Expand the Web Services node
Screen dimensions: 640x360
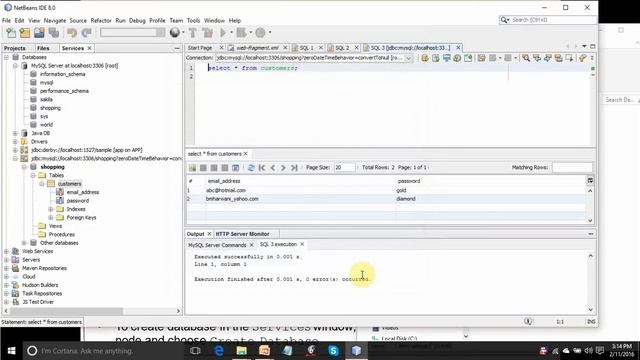coord(7,251)
